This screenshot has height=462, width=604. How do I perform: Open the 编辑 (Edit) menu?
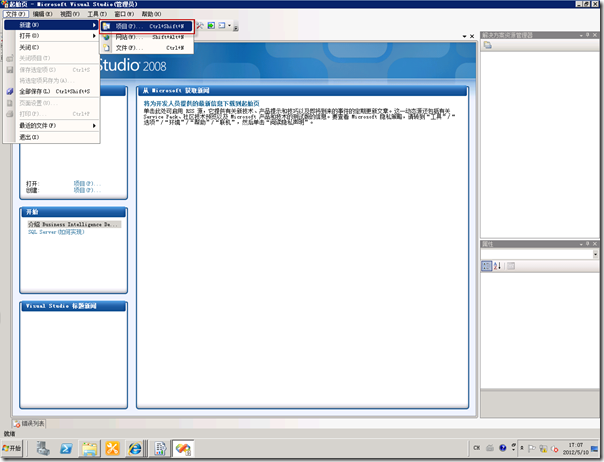pyautogui.click(x=42, y=14)
